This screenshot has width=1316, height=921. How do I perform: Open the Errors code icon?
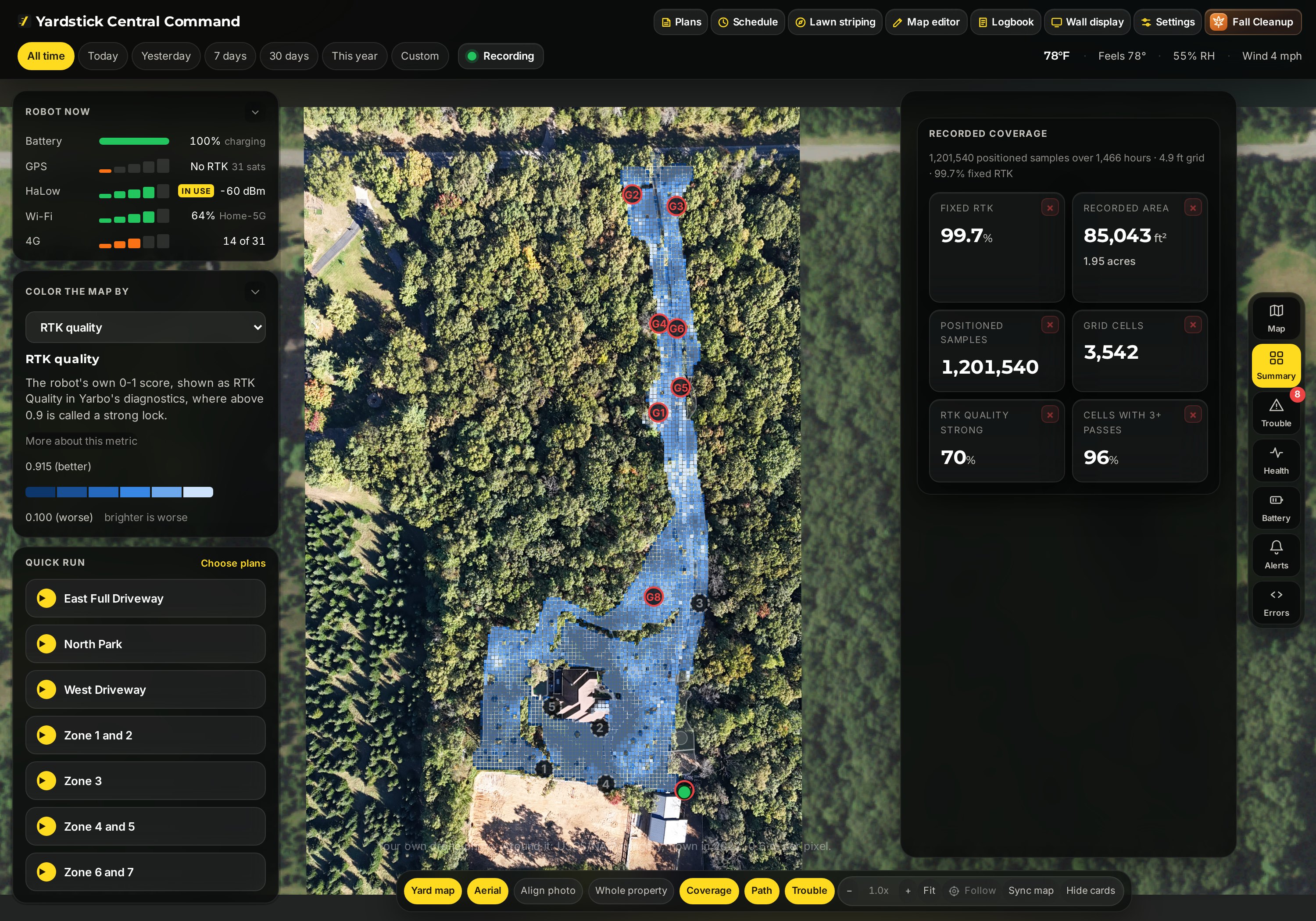(x=1276, y=602)
